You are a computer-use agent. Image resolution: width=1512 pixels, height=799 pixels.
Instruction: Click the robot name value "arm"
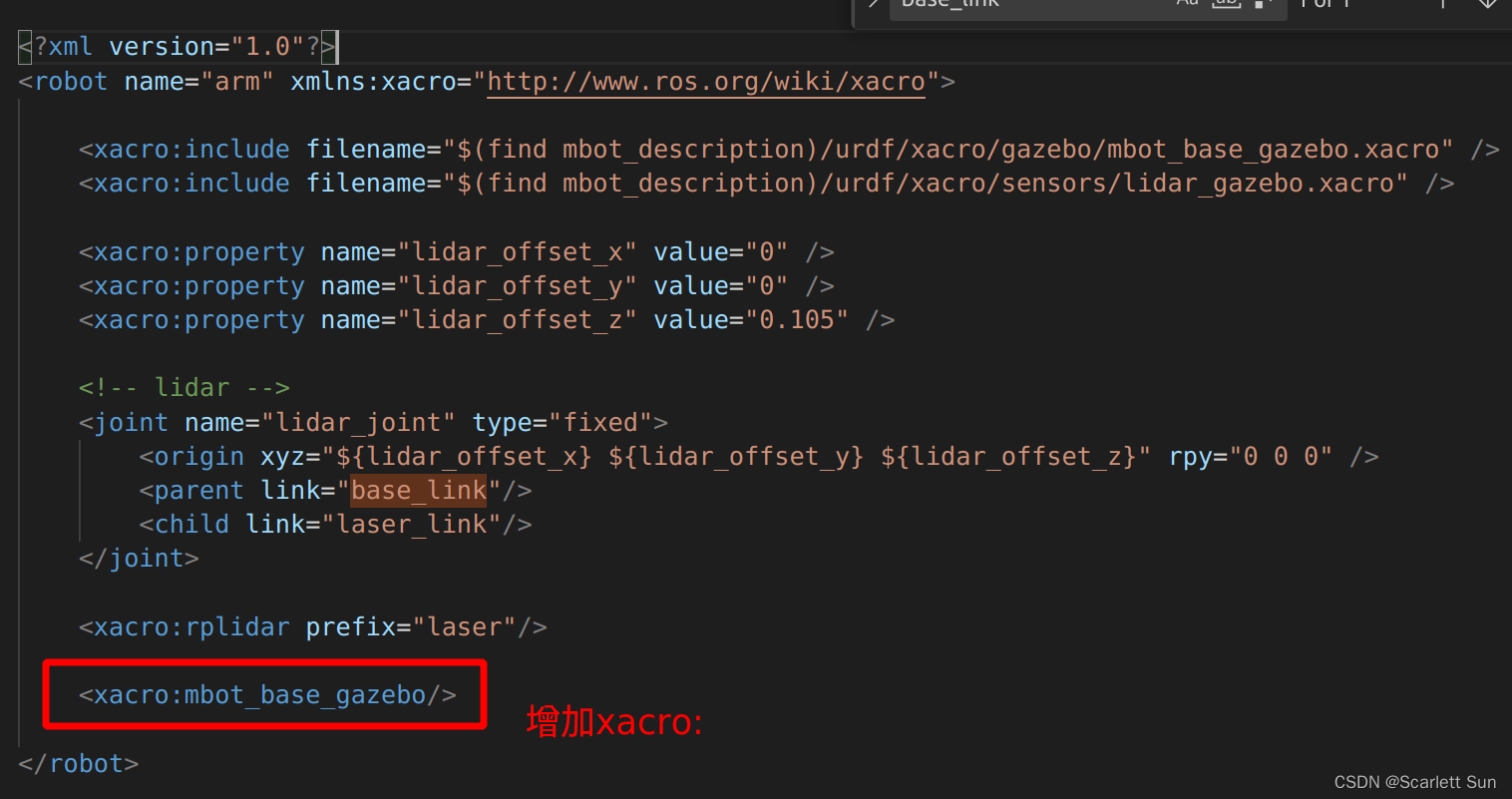tap(237, 82)
